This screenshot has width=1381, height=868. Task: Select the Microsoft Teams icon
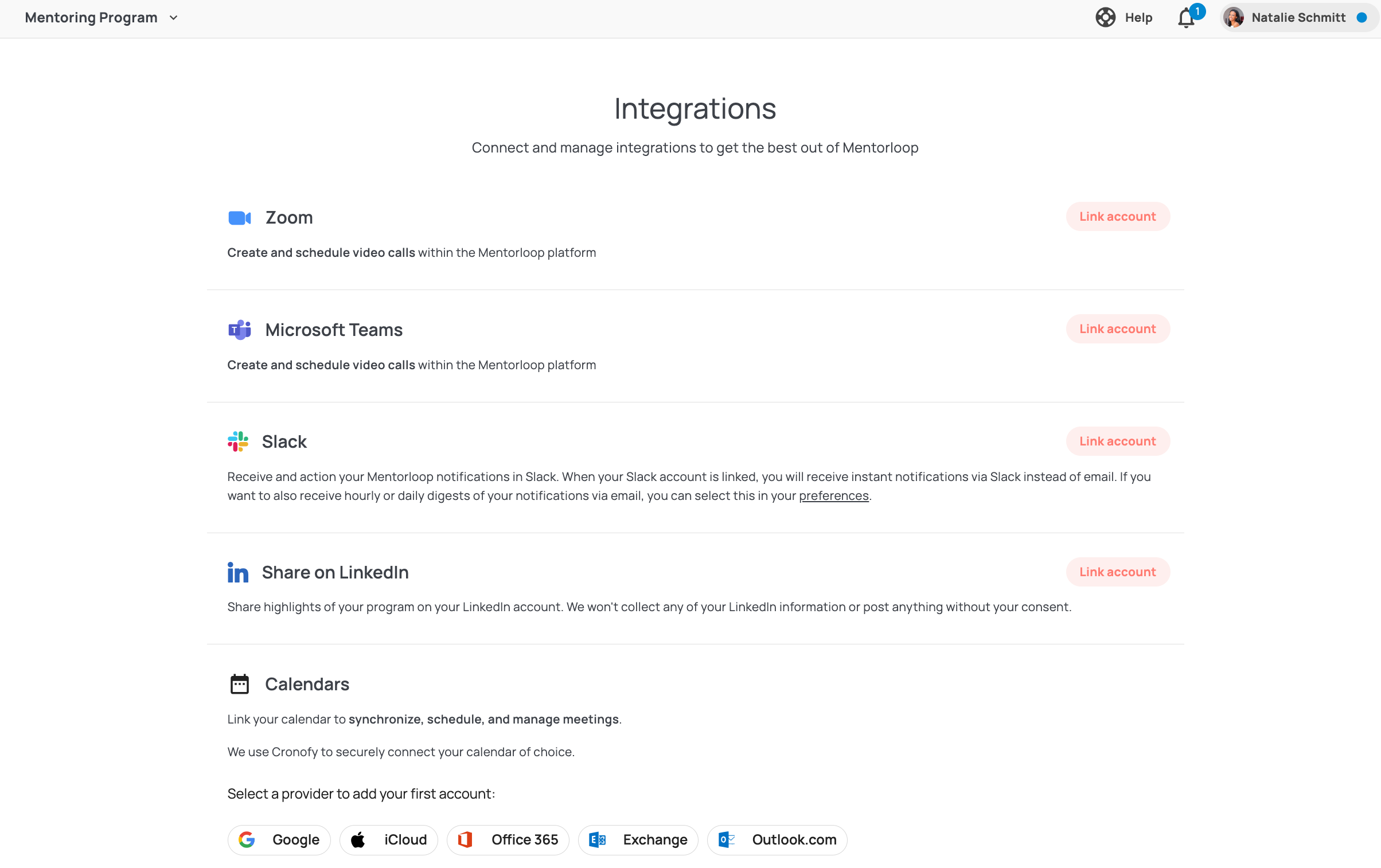point(239,330)
